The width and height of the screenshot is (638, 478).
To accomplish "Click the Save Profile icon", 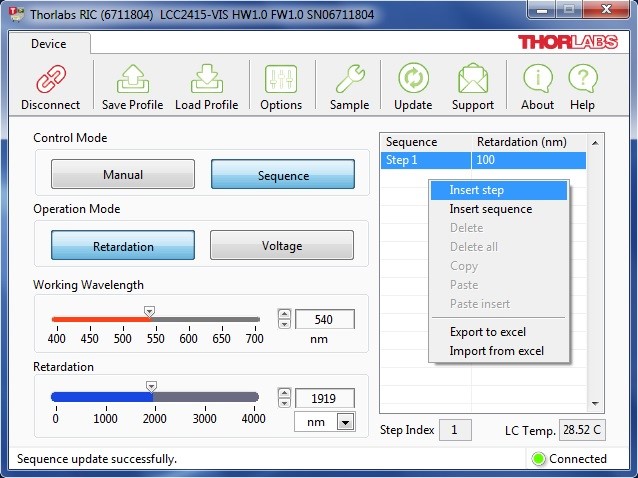I will 132,79.
